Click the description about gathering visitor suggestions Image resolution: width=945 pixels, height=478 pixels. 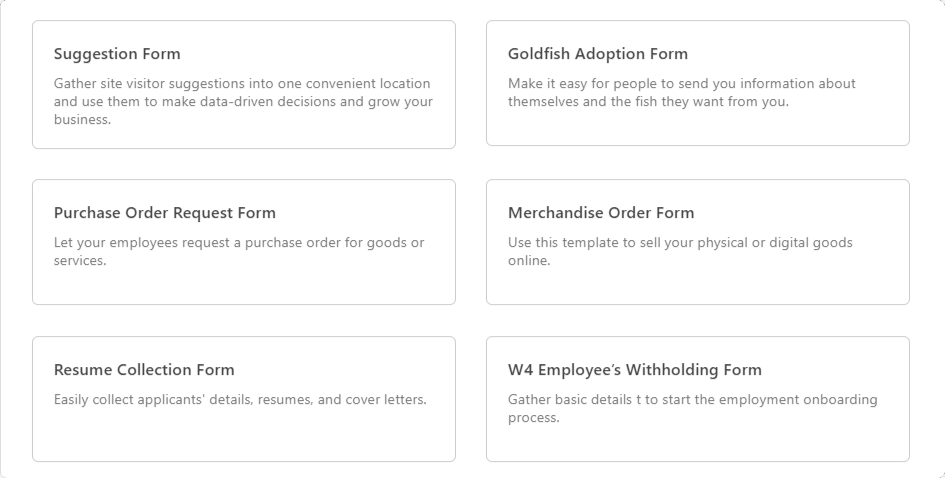[x=243, y=101]
